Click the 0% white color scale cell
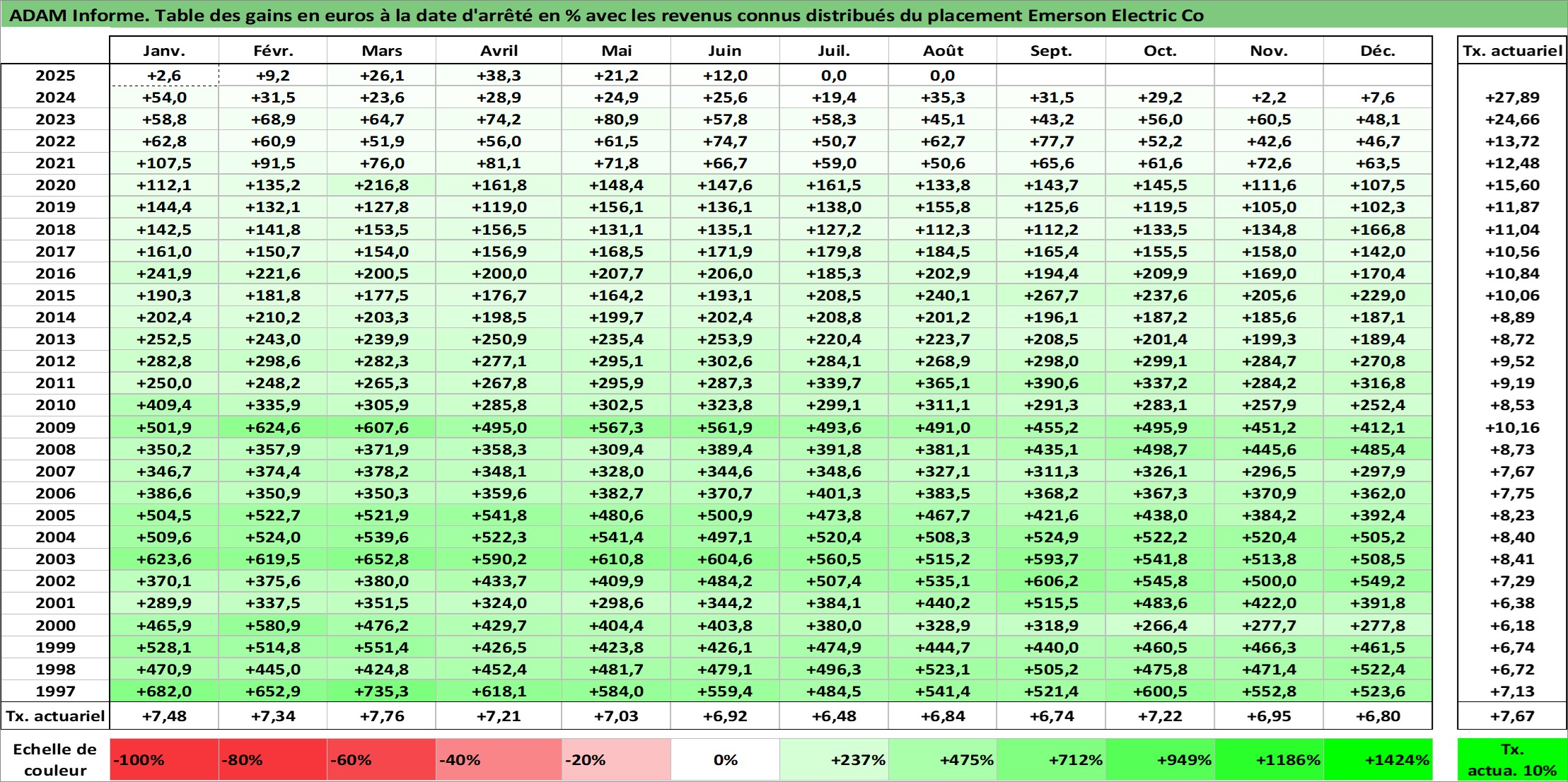The image size is (1568, 782). tap(725, 760)
